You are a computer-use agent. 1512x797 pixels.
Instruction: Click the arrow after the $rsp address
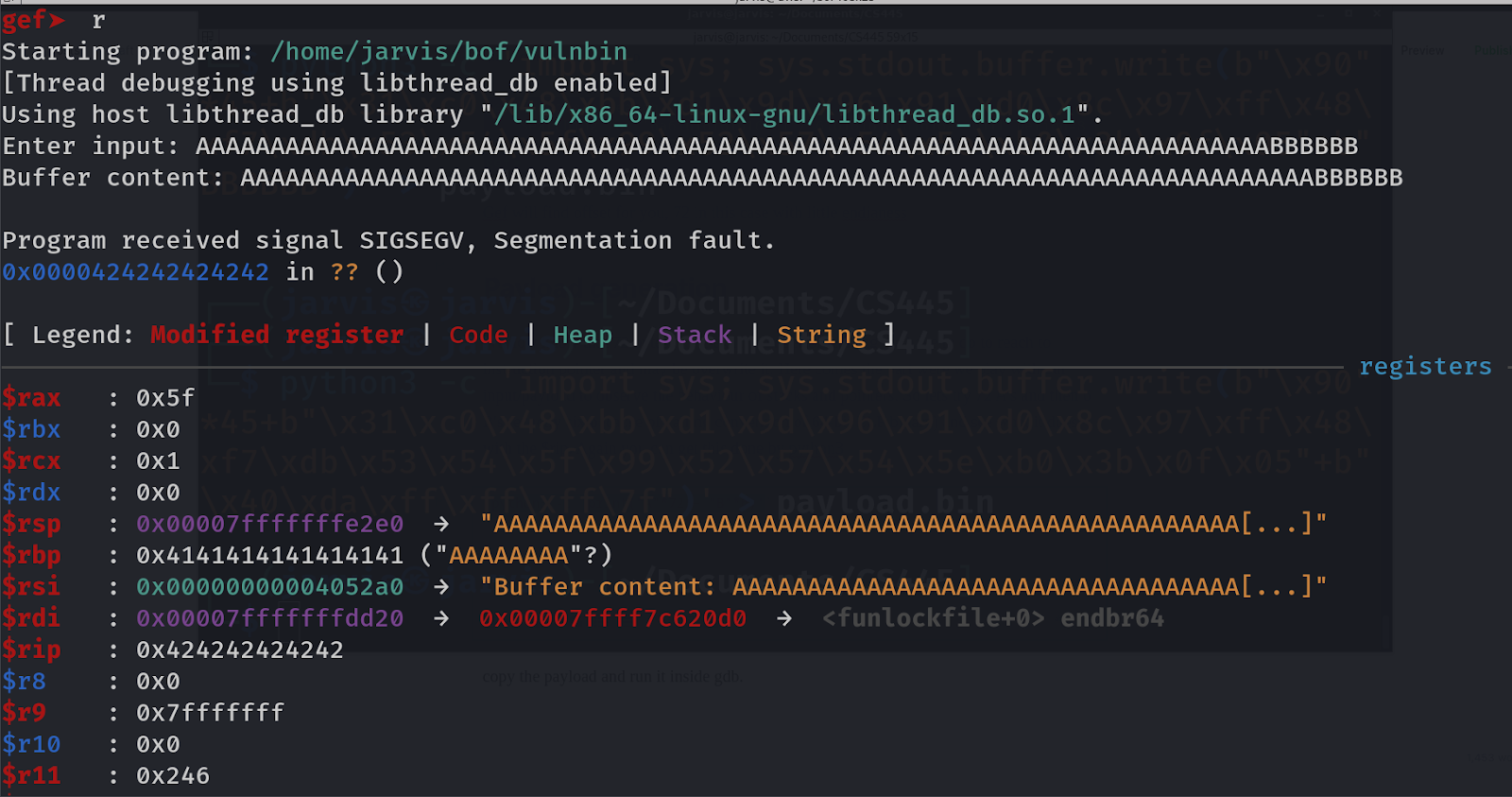(x=441, y=524)
